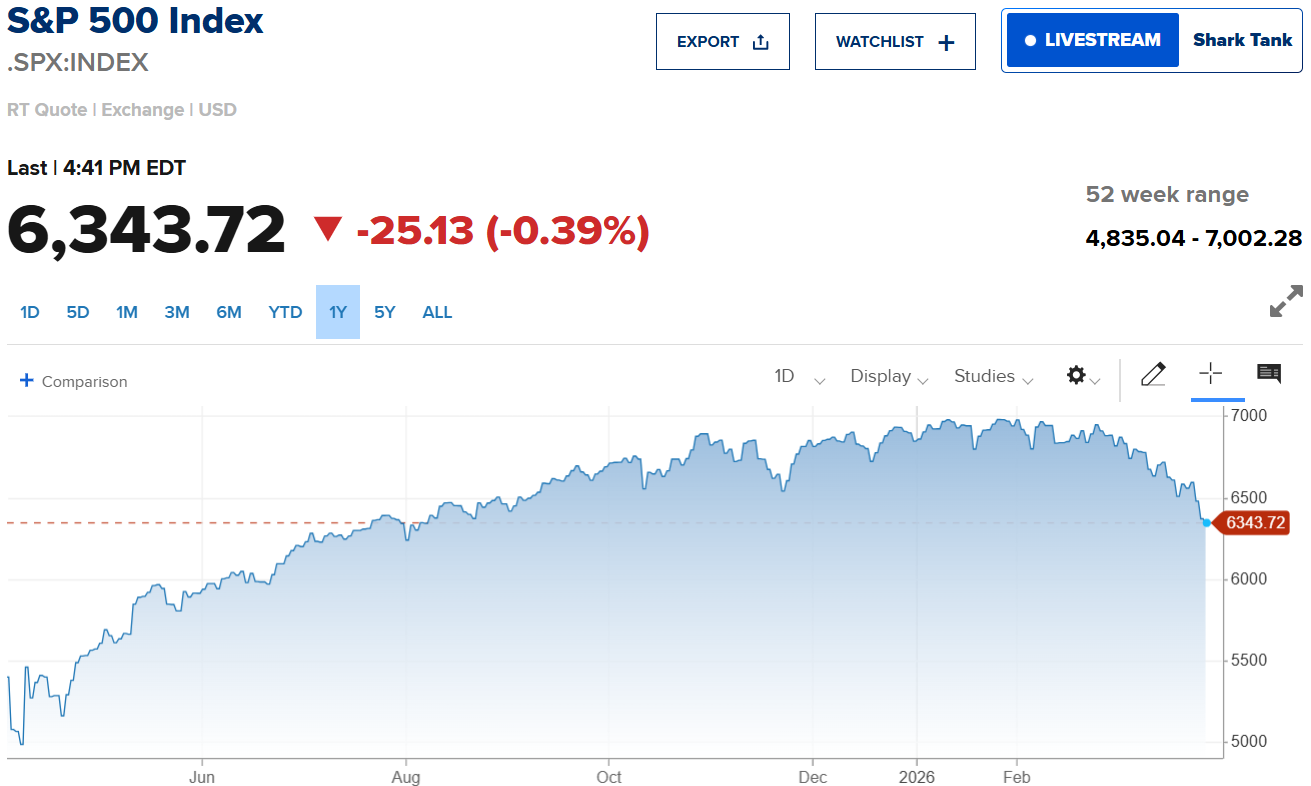Expand the chart using the fullscreen arrows

pyautogui.click(x=1287, y=301)
